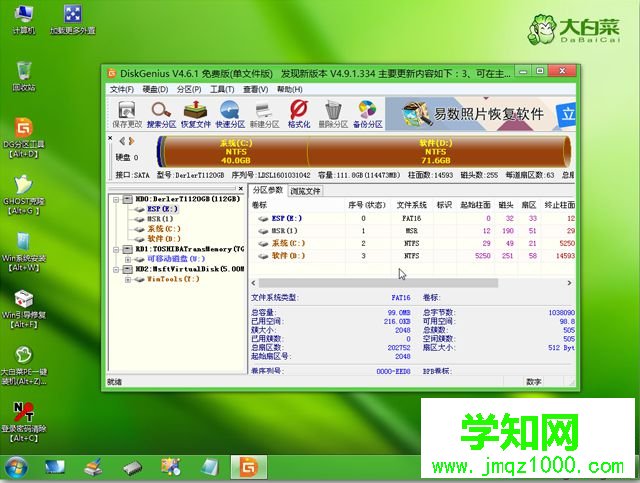640x483 pixels.
Task: Click the 新建分区 (New Partition) icon
Action: 265,113
